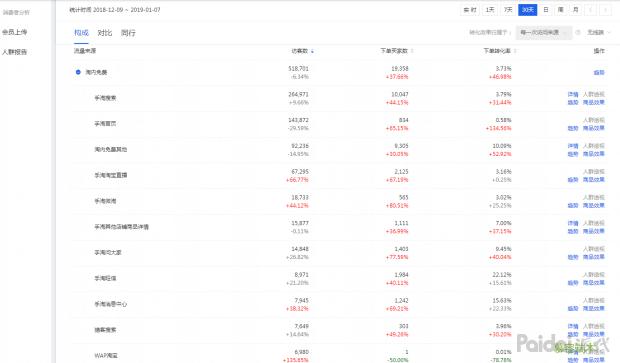
Task: Open 每一次访问来源 dropdown
Action: (544, 32)
